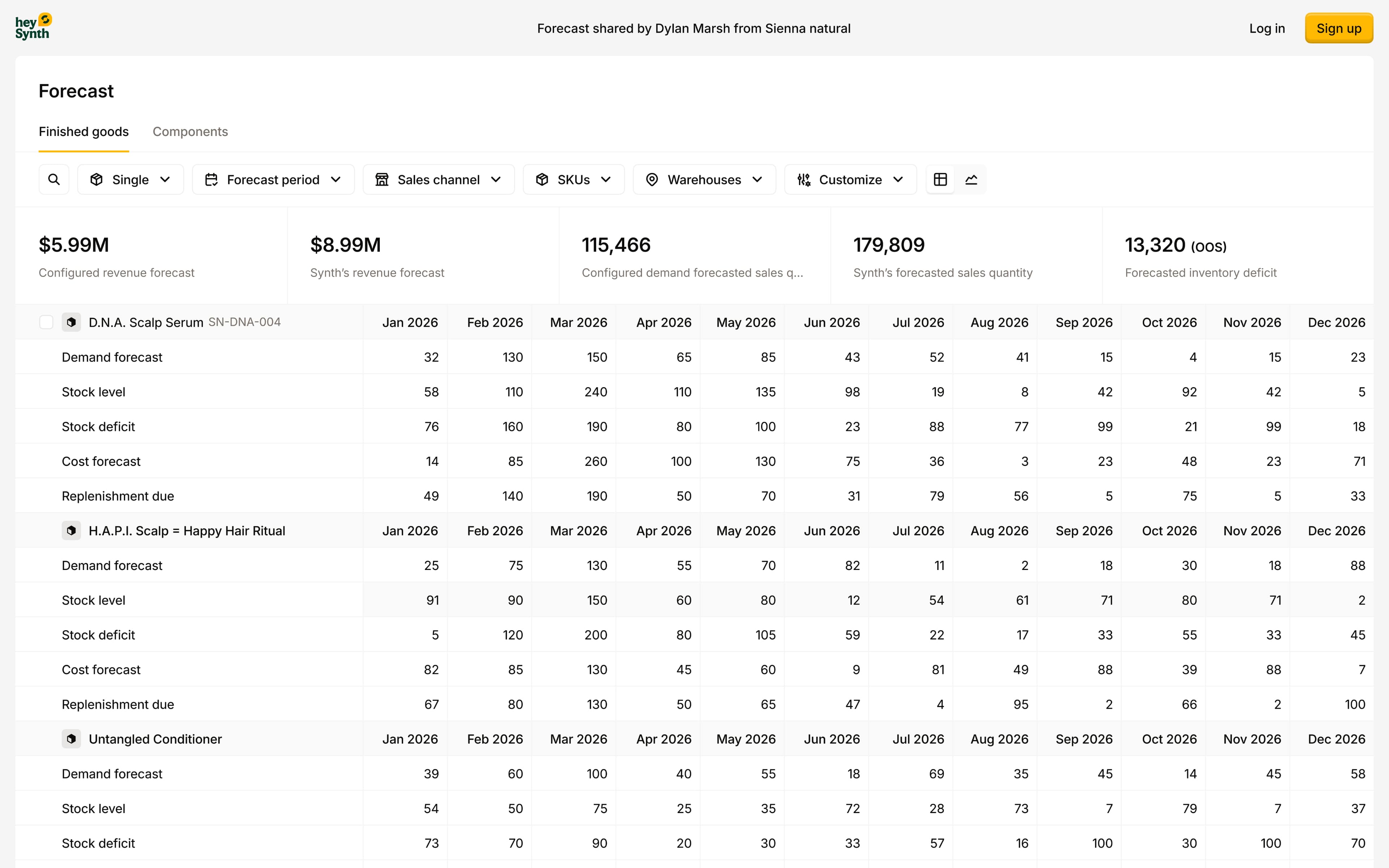Expand the Warehouses dropdown
This screenshot has height=868, width=1389.
click(704, 180)
